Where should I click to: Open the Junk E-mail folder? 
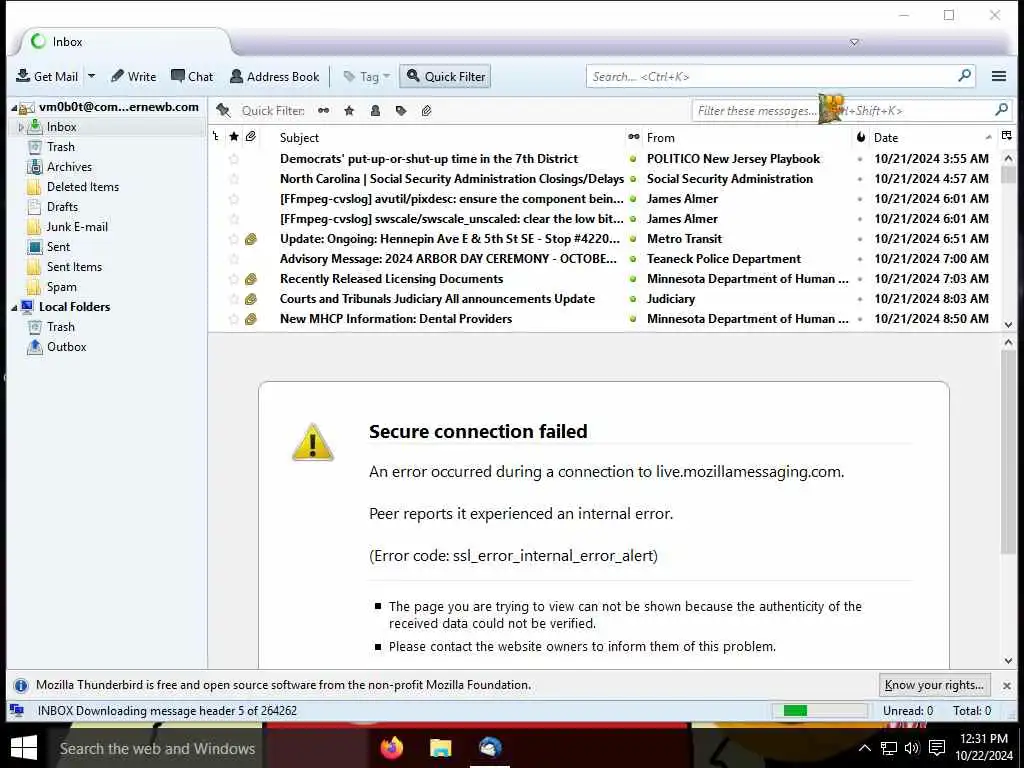coord(77,227)
